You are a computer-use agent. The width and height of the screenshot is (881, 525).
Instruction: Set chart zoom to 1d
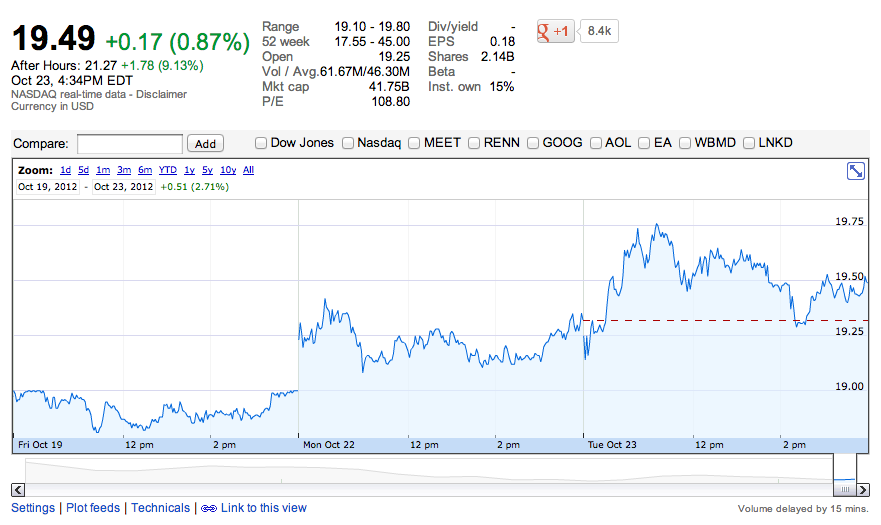point(66,170)
